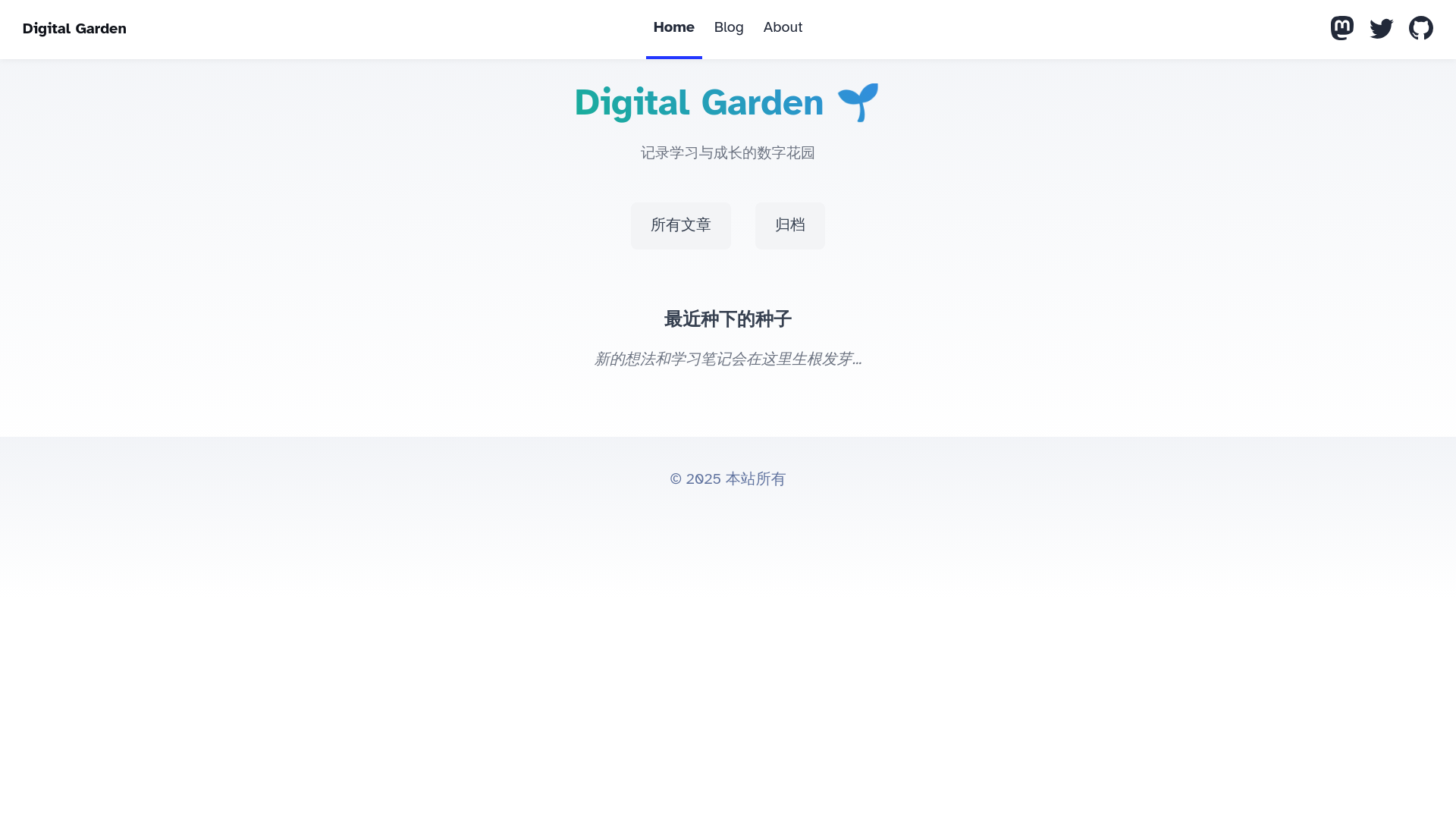Open the Mastodon profile icon
The height and width of the screenshot is (819, 1456).
click(x=1341, y=28)
